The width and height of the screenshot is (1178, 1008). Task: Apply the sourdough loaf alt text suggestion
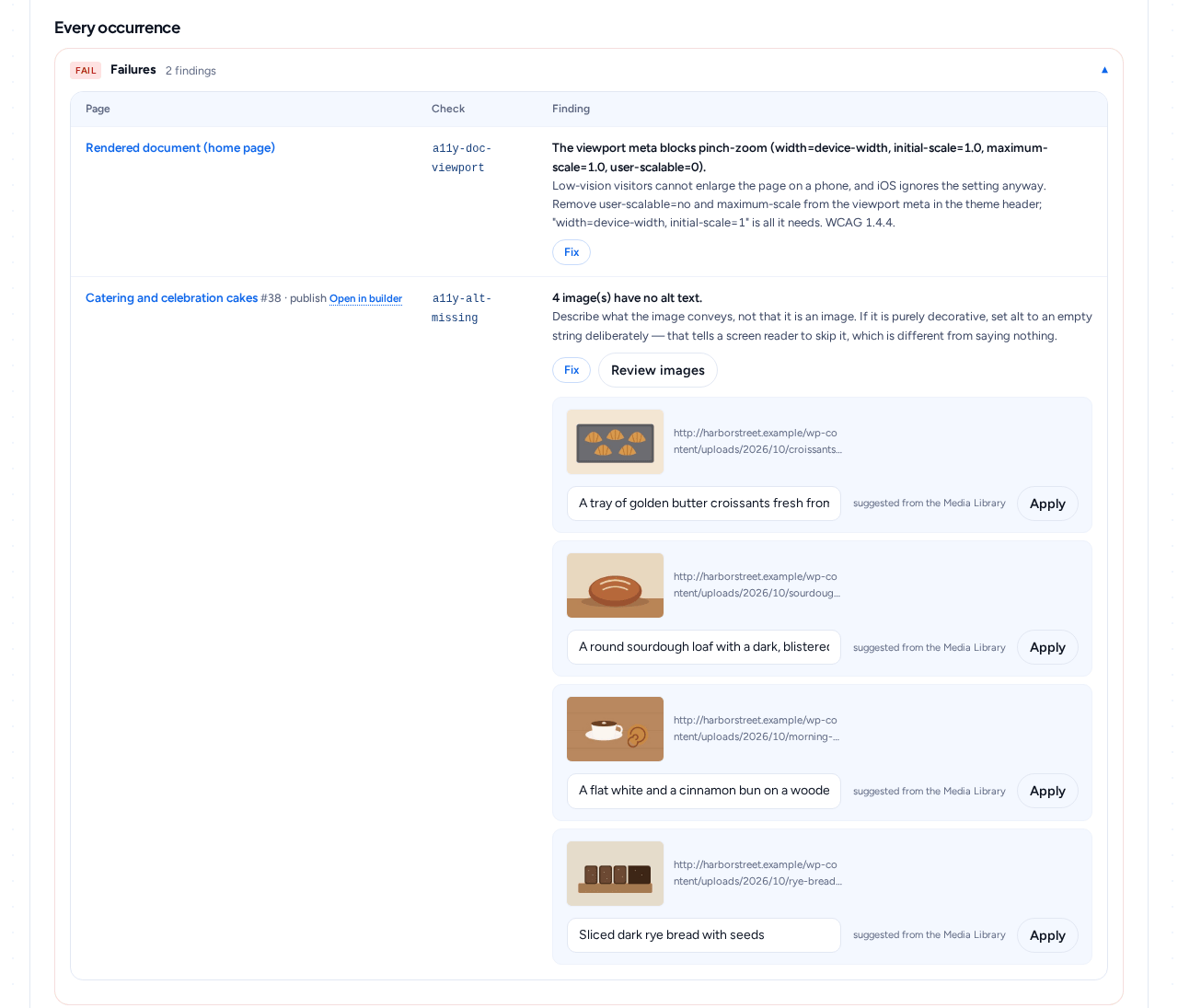pos(1047,647)
